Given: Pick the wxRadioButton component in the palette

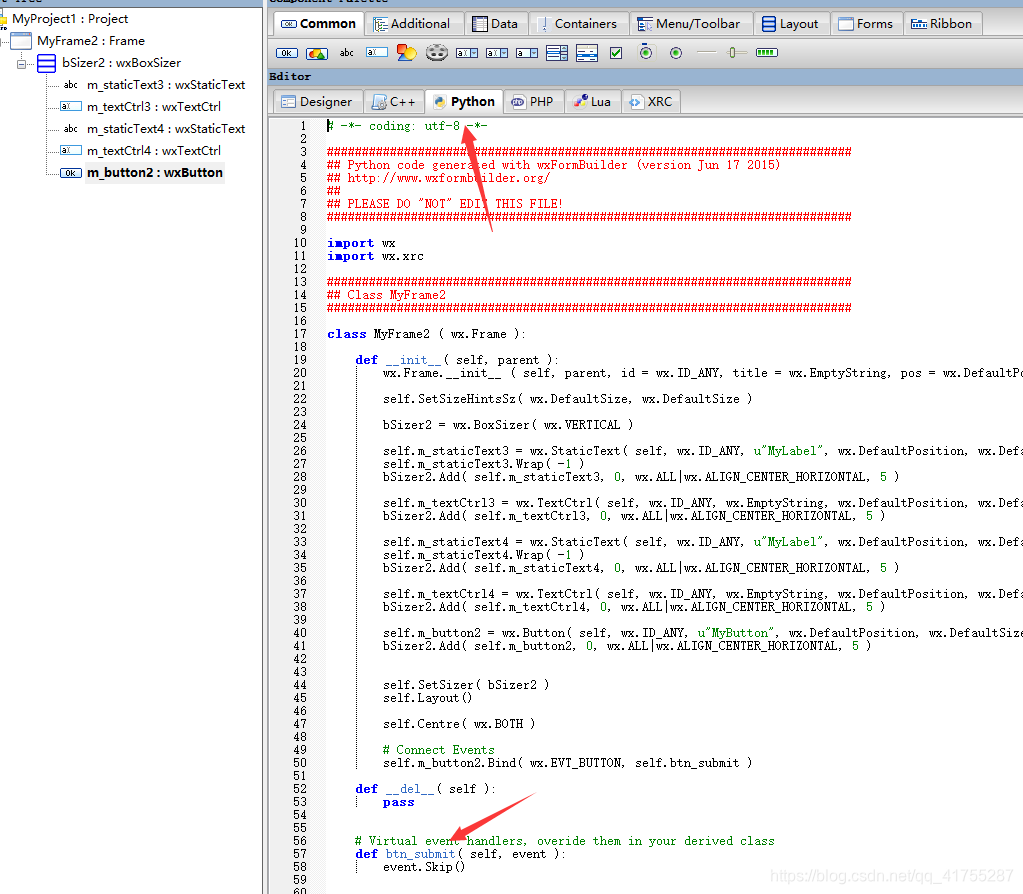Looking at the screenshot, I should tap(676, 53).
